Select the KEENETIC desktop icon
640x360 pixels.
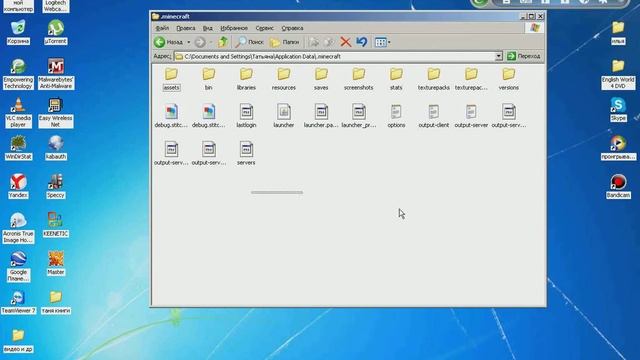pyautogui.click(x=56, y=224)
